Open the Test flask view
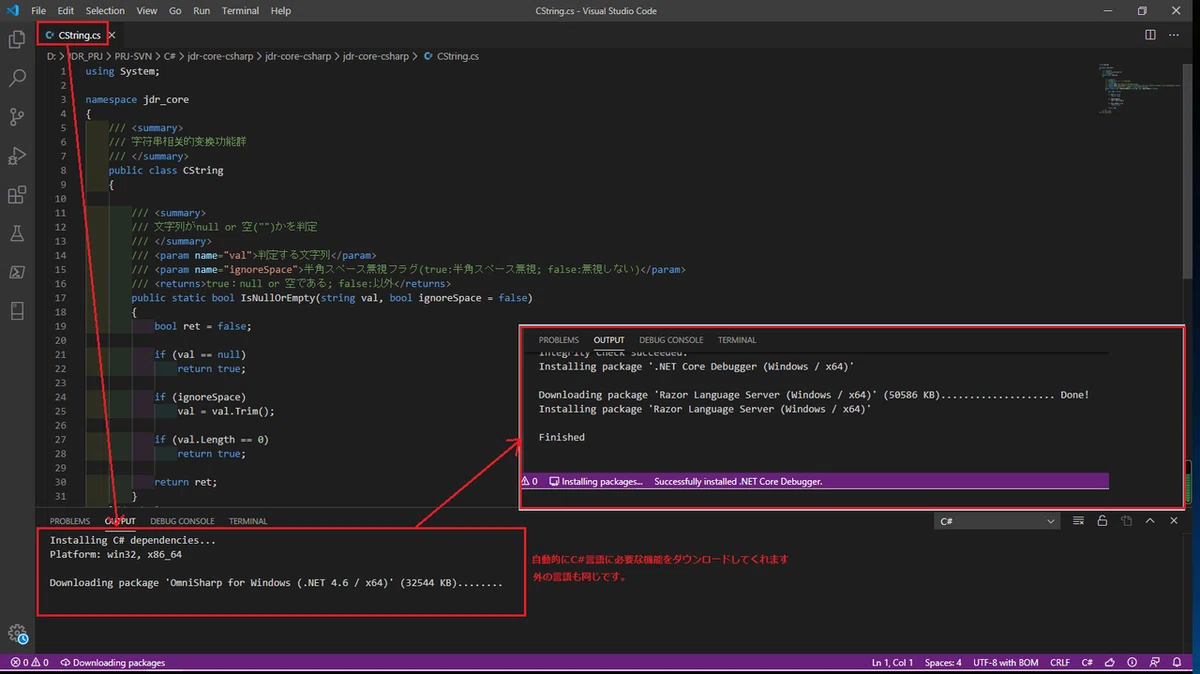The width and height of the screenshot is (1200, 674). coord(17,233)
